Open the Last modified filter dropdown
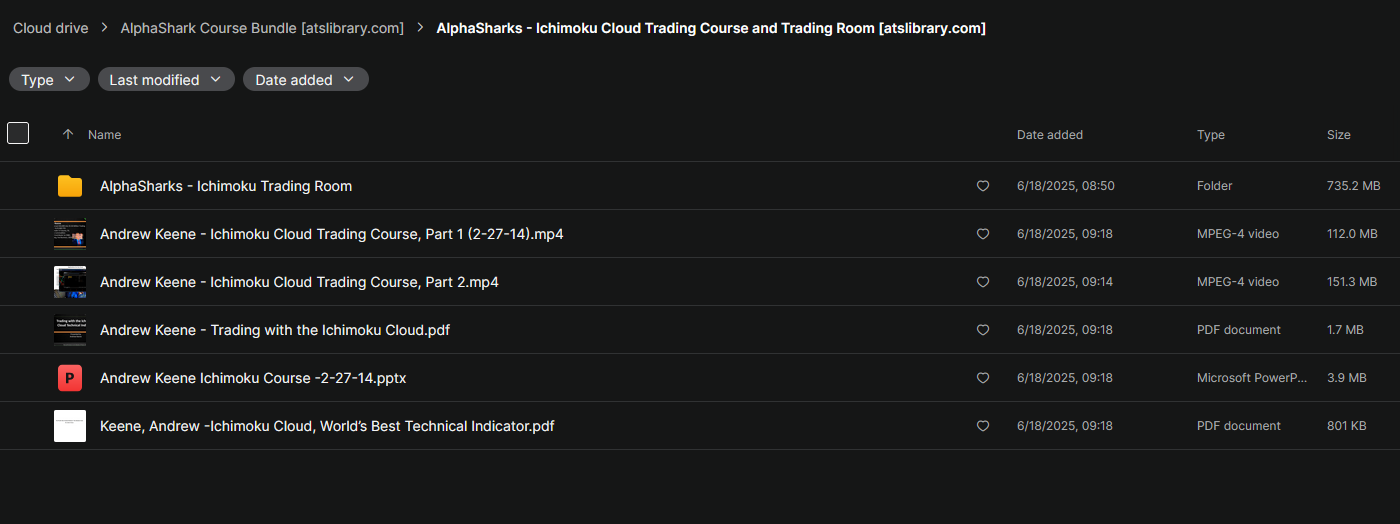This screenshot has height=524, width=1400. tap(166, 80)
